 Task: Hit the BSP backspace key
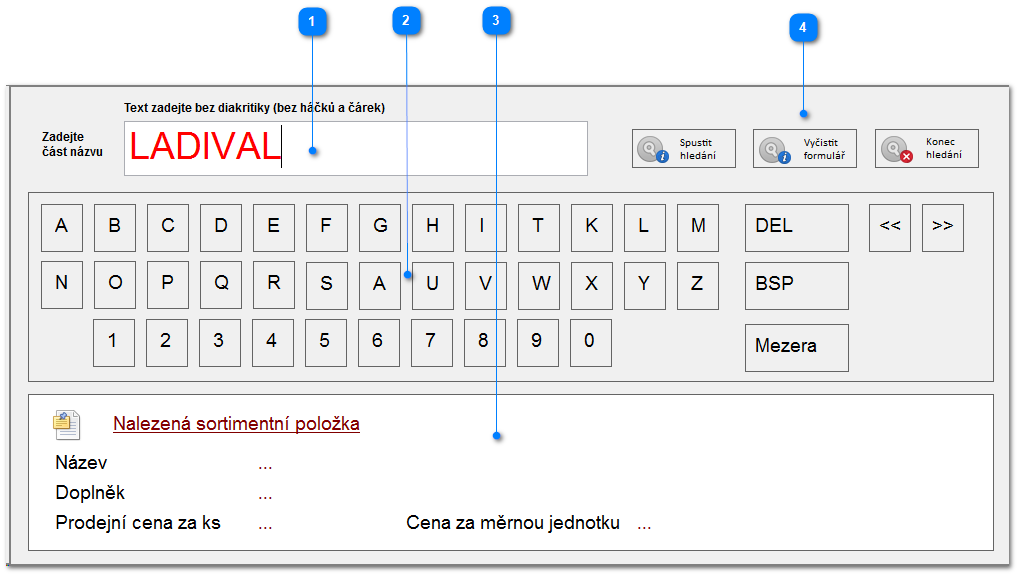coord(797,285)
